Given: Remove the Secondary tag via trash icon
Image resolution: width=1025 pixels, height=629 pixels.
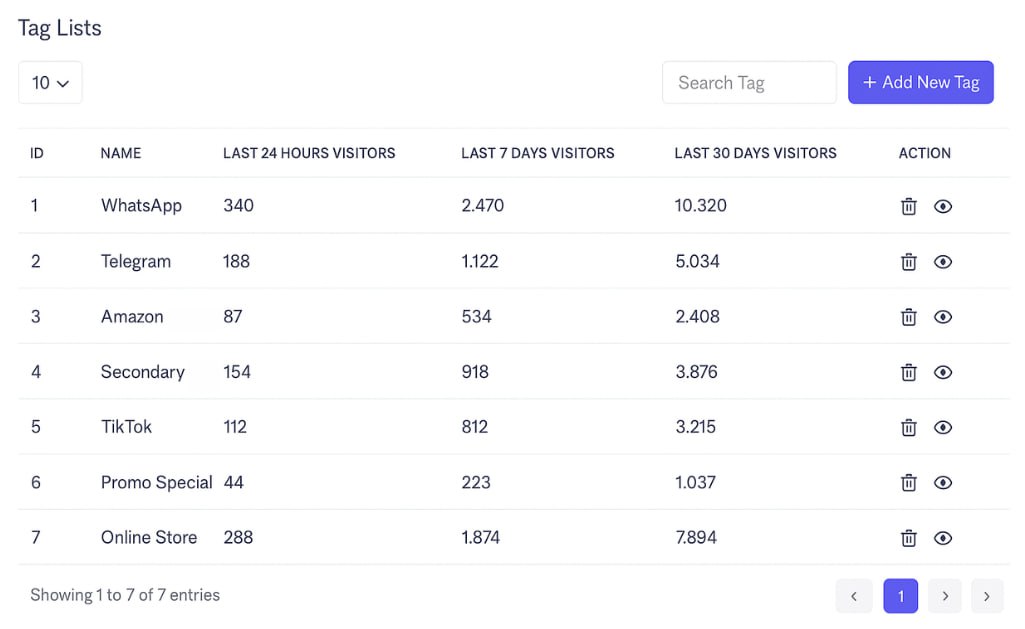Looking at the screenshot, I should tap(908, 372).
